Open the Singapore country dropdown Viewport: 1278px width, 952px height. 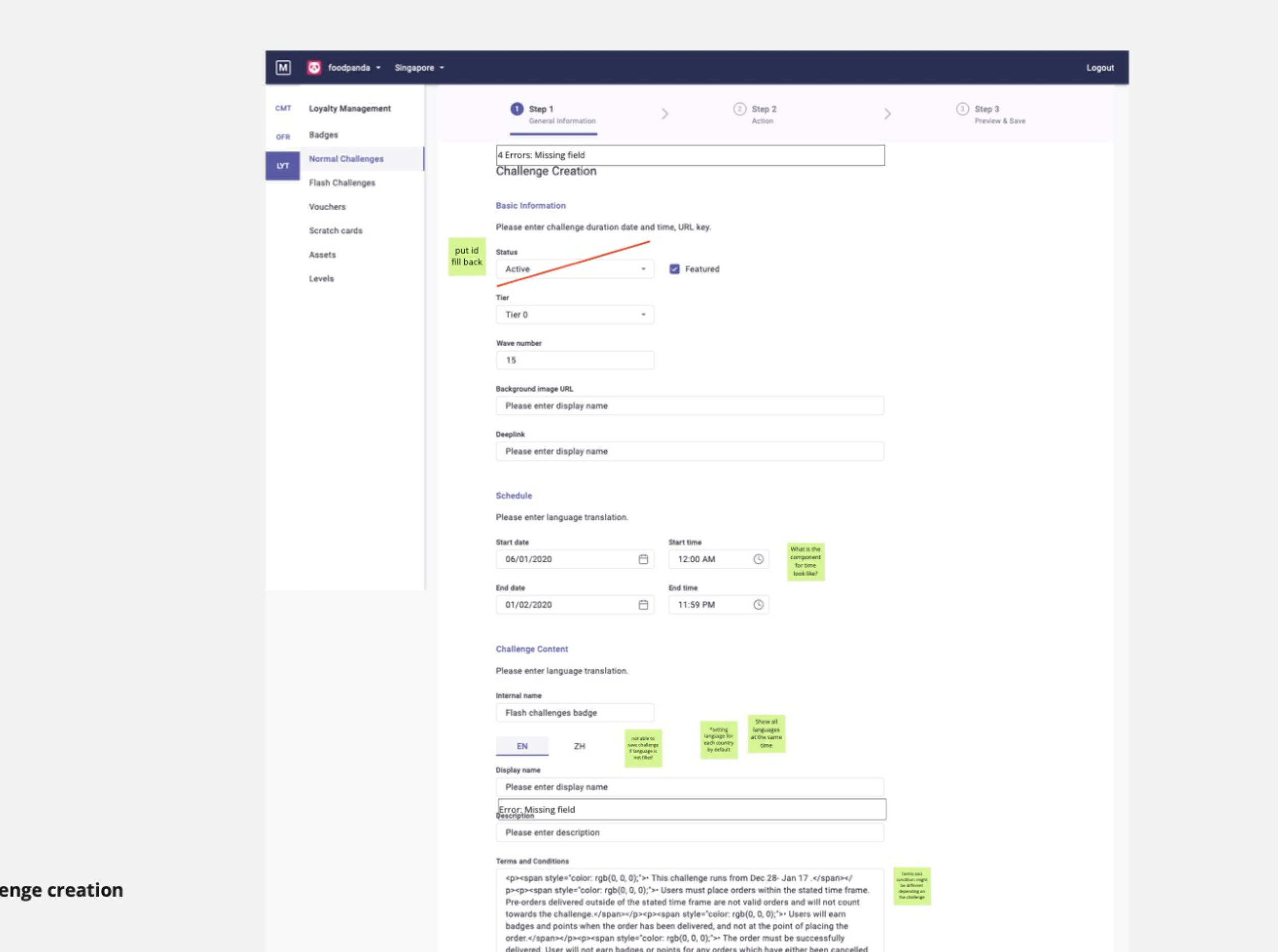point(419,68)
